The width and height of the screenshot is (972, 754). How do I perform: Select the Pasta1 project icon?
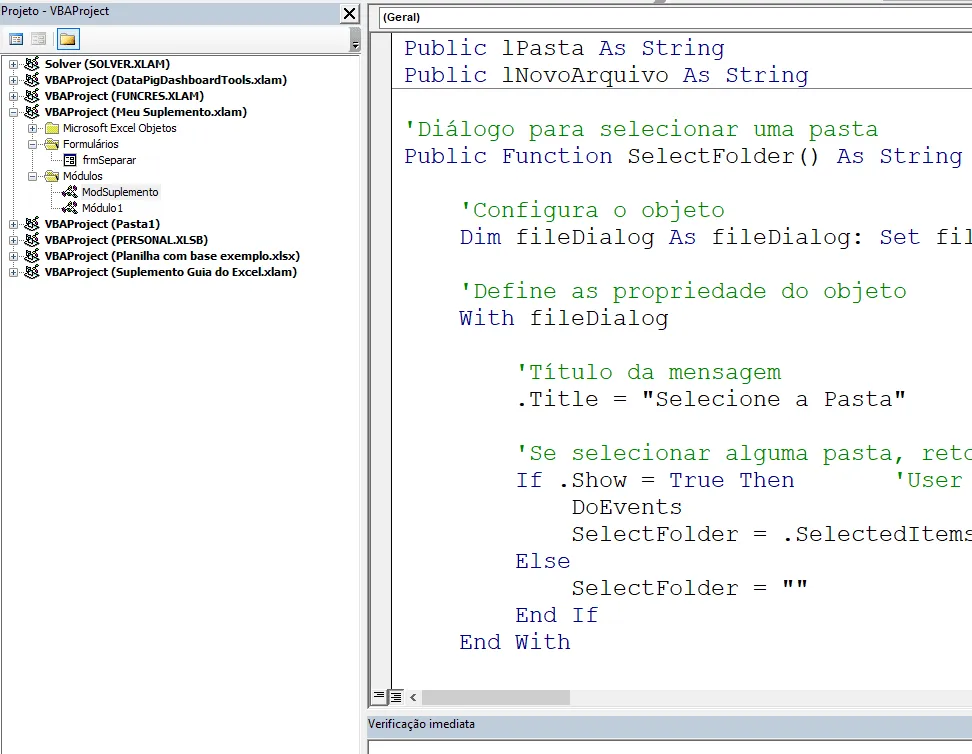32,223
